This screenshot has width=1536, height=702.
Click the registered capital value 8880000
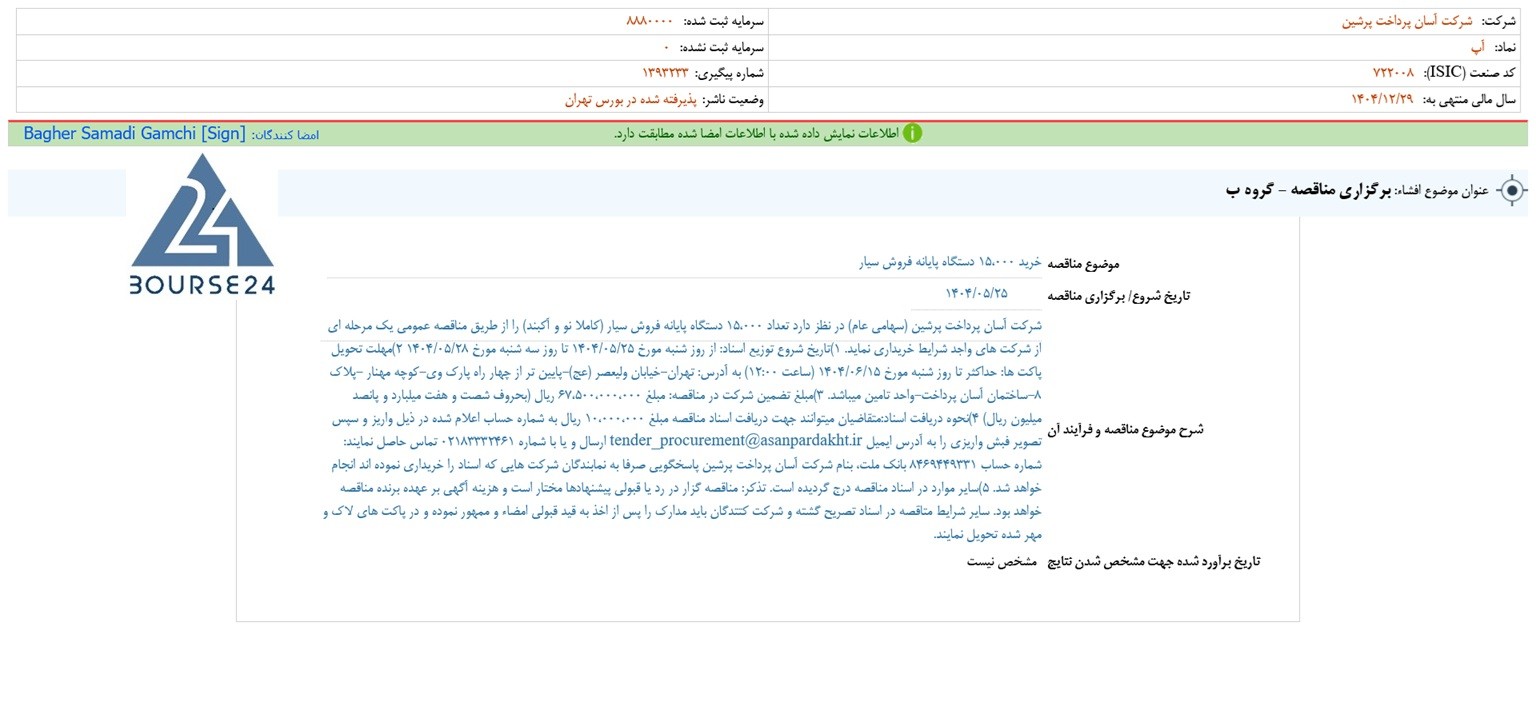pos(650,21)
